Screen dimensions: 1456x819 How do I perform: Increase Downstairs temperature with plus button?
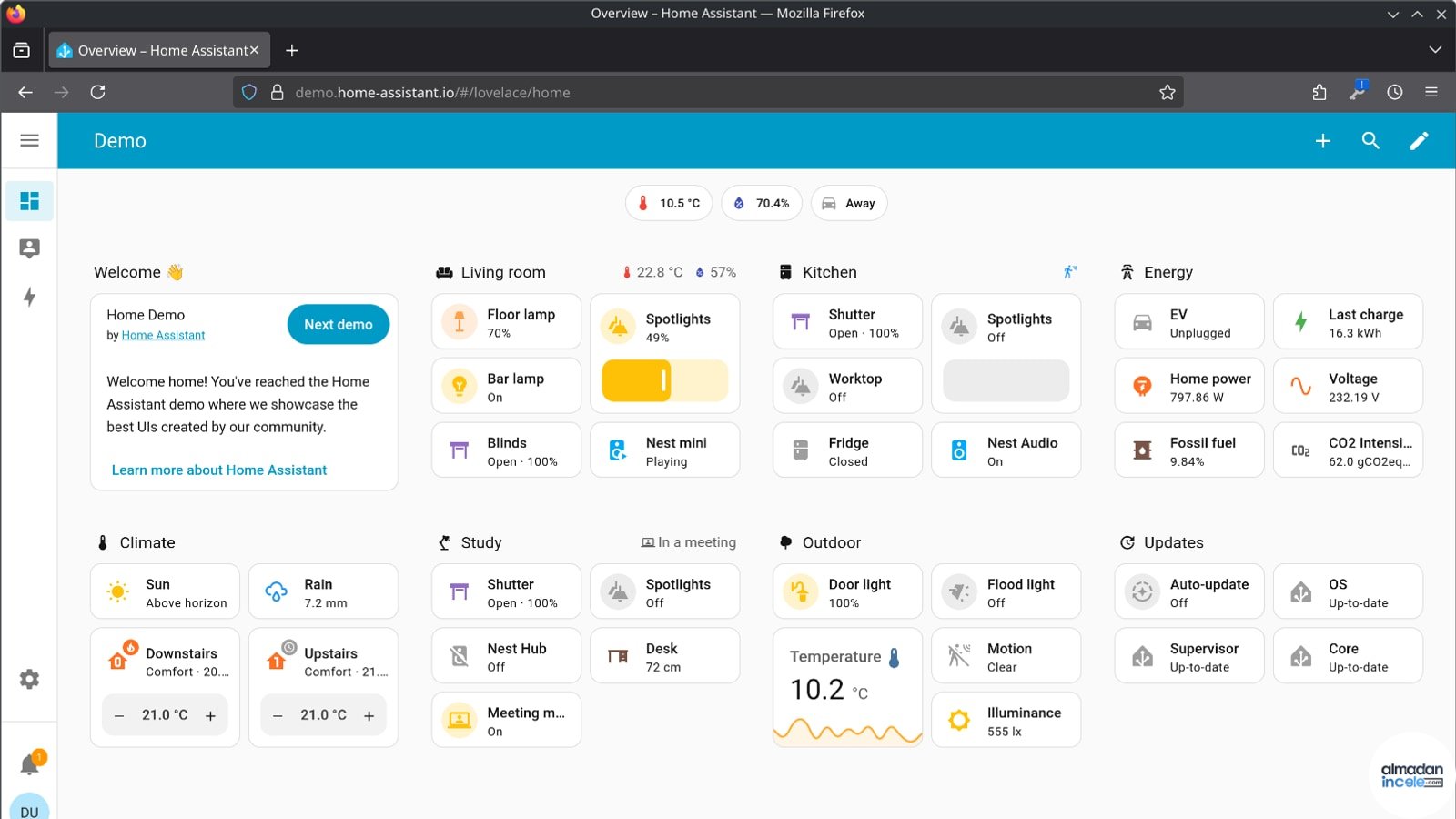[210, 715]
